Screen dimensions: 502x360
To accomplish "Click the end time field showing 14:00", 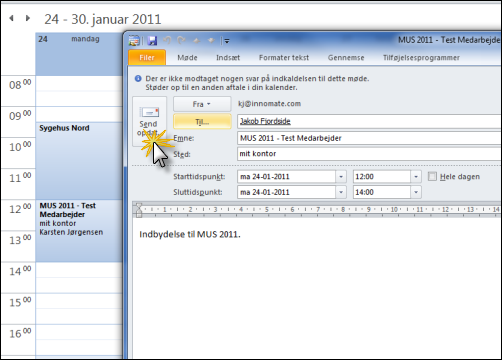I will pos(382,192).
